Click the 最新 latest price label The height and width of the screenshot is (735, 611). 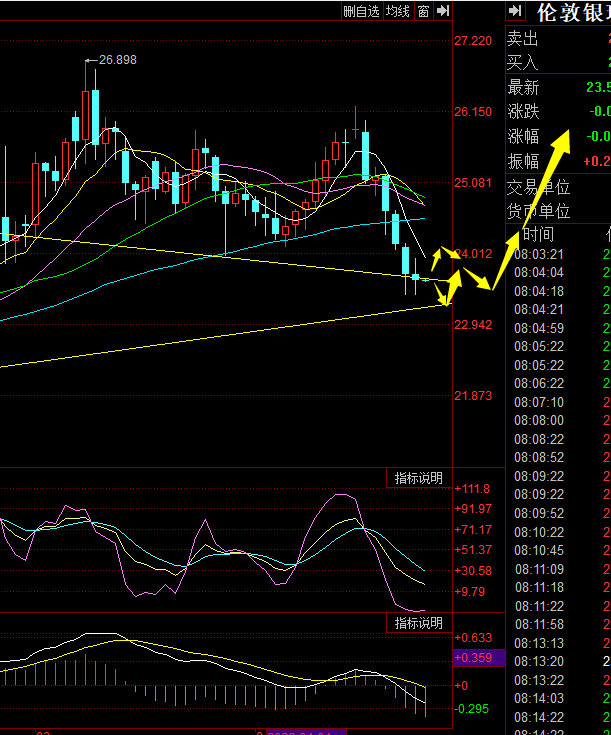coord(523,87)
